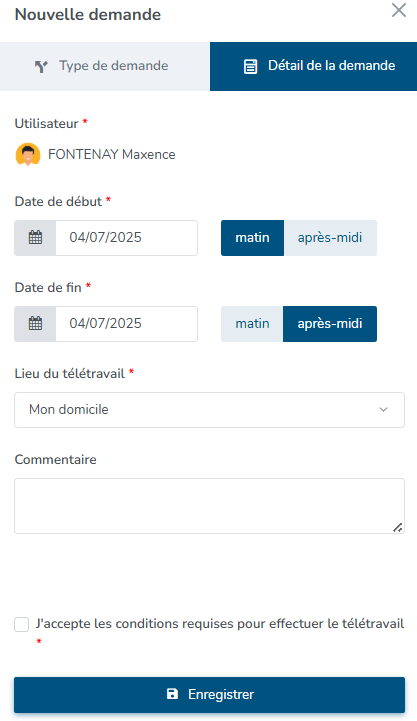The width and height of the screenshot is (417, 721).
Task: Select matin for the end date
Action: click(x=252, y=324)
